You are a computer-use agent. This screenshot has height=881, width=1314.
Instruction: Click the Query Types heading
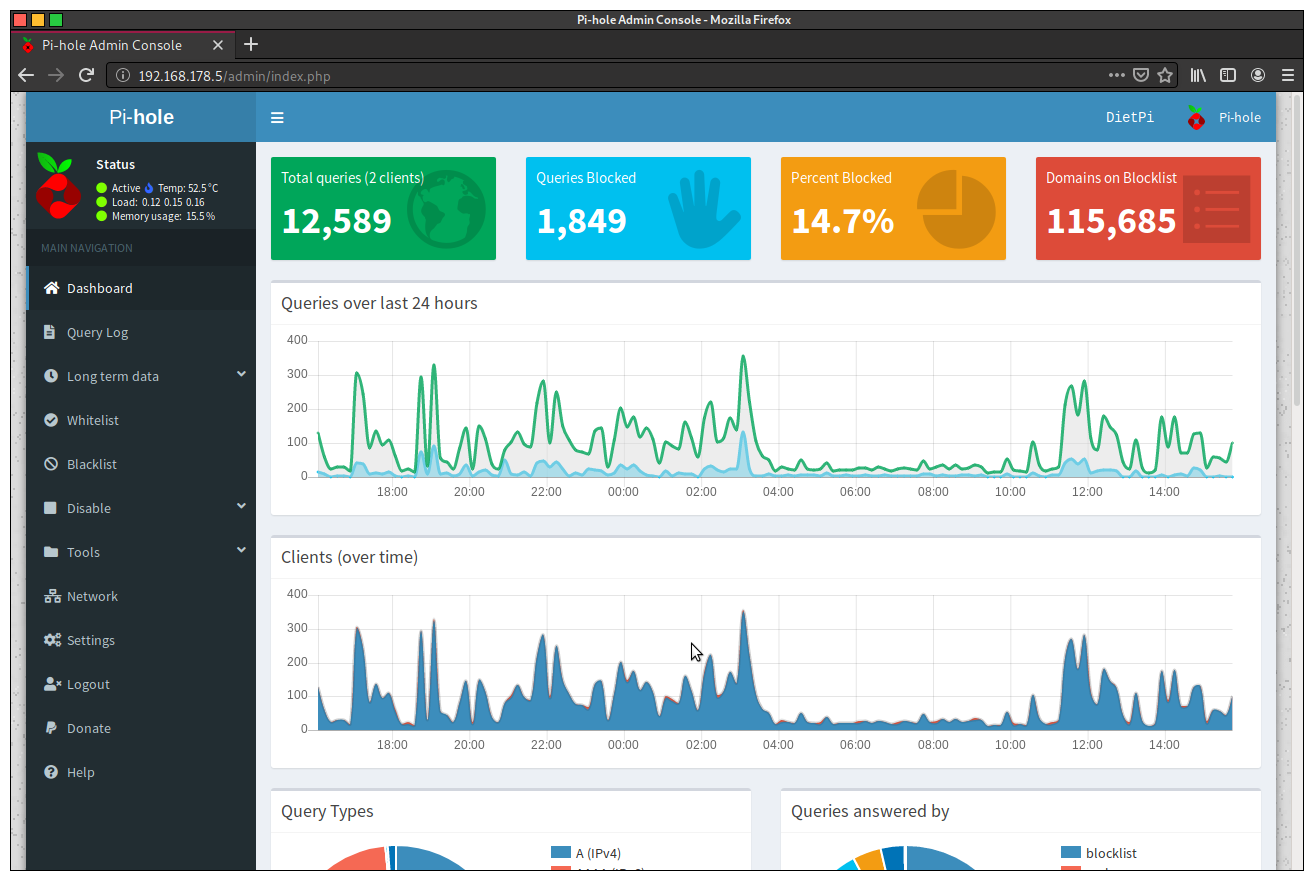[327, 811]
